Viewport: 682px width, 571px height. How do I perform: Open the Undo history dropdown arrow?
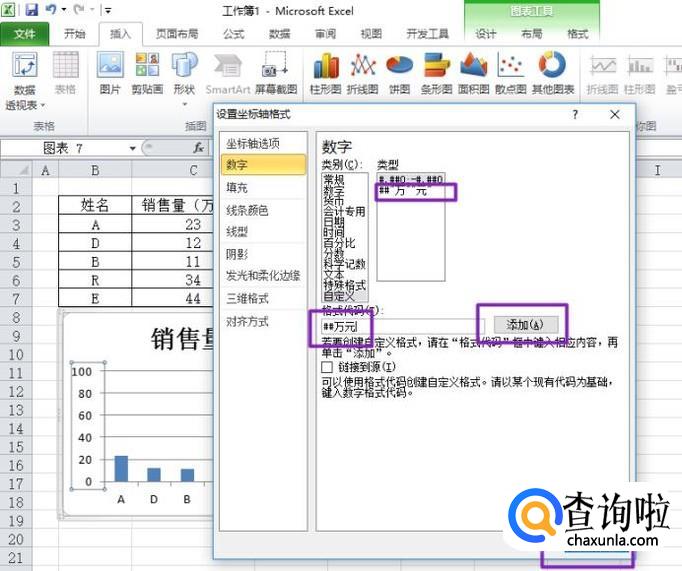click(64, 10)
